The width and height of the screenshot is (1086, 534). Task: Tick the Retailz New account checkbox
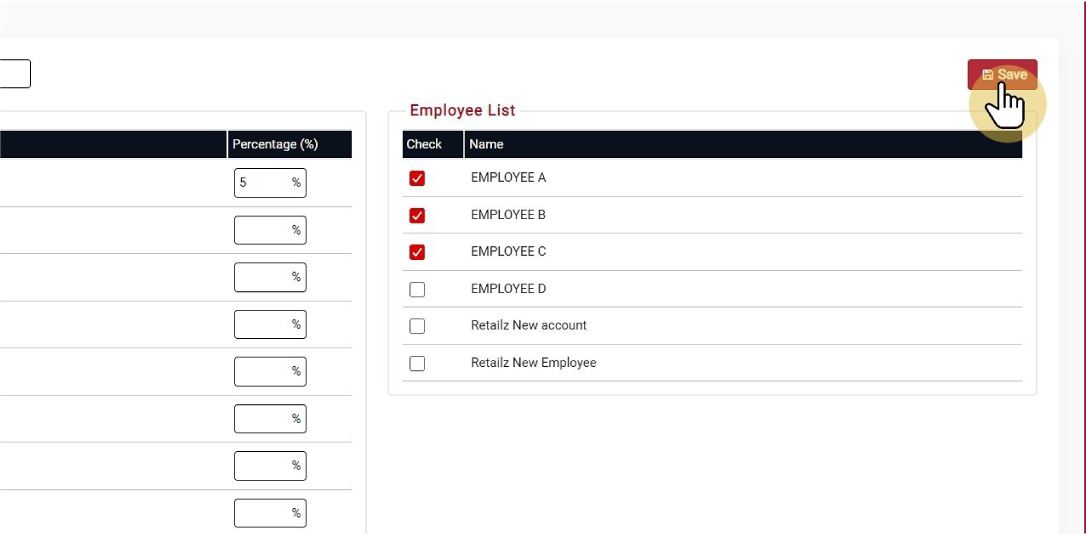417,326
